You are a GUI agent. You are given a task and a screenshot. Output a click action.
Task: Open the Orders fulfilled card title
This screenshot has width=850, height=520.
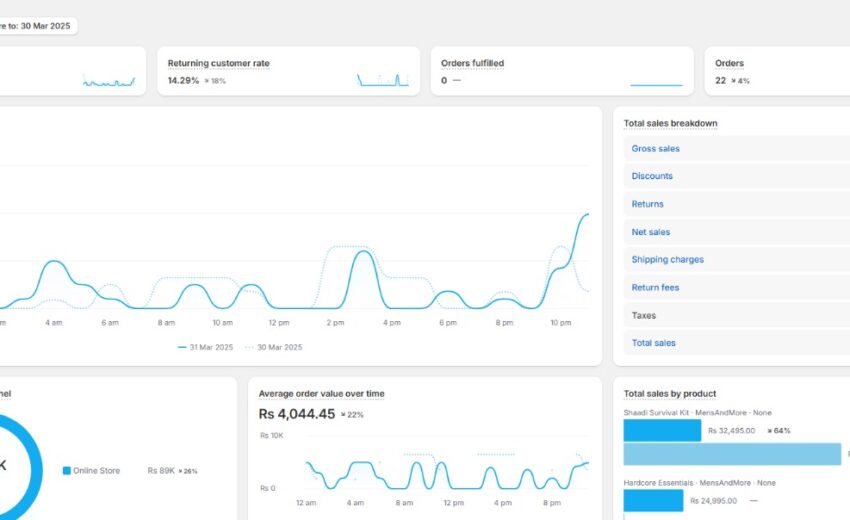(x=472, y=63)
